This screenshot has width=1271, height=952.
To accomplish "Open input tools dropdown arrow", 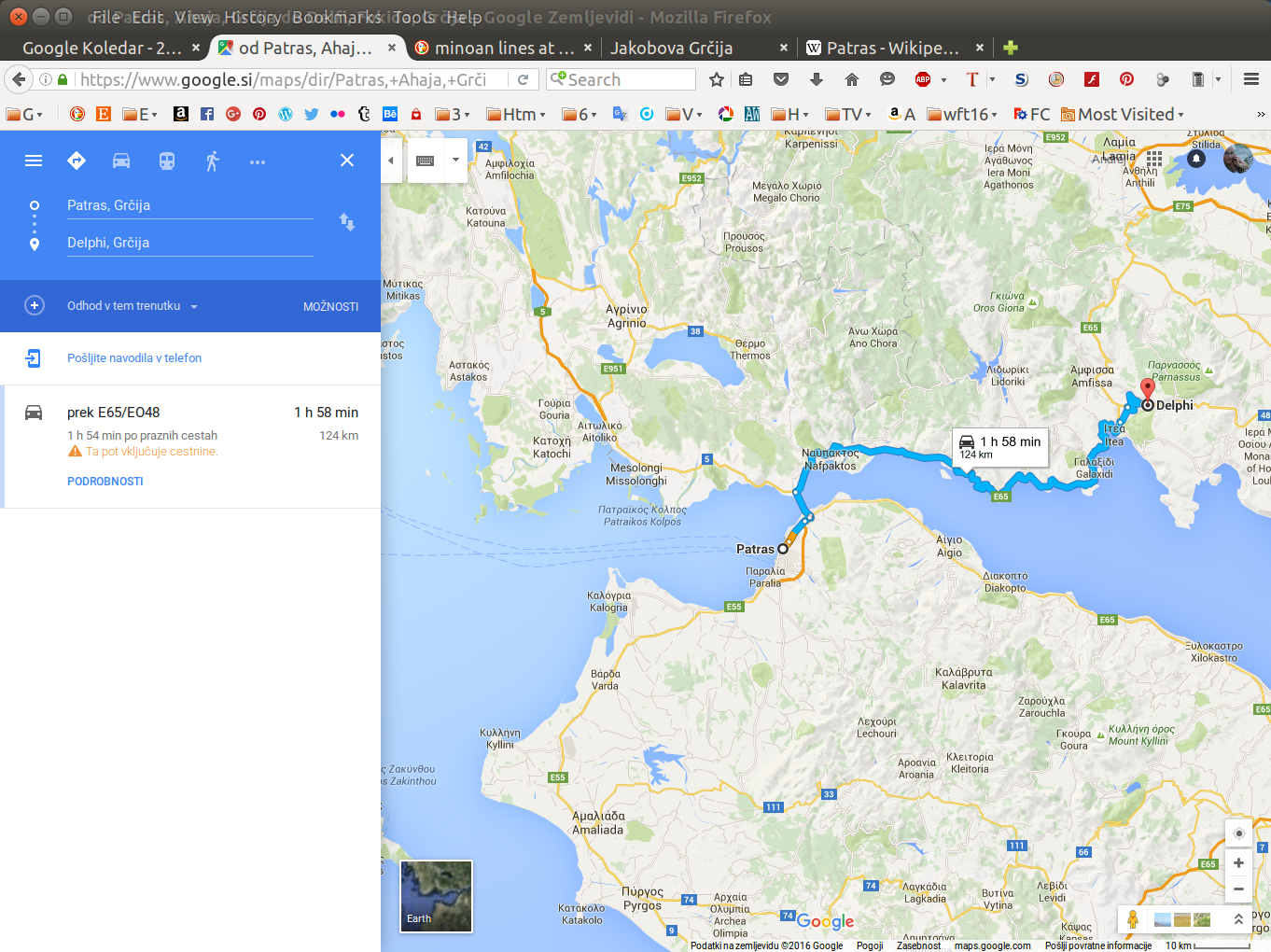I will (455, 160).
